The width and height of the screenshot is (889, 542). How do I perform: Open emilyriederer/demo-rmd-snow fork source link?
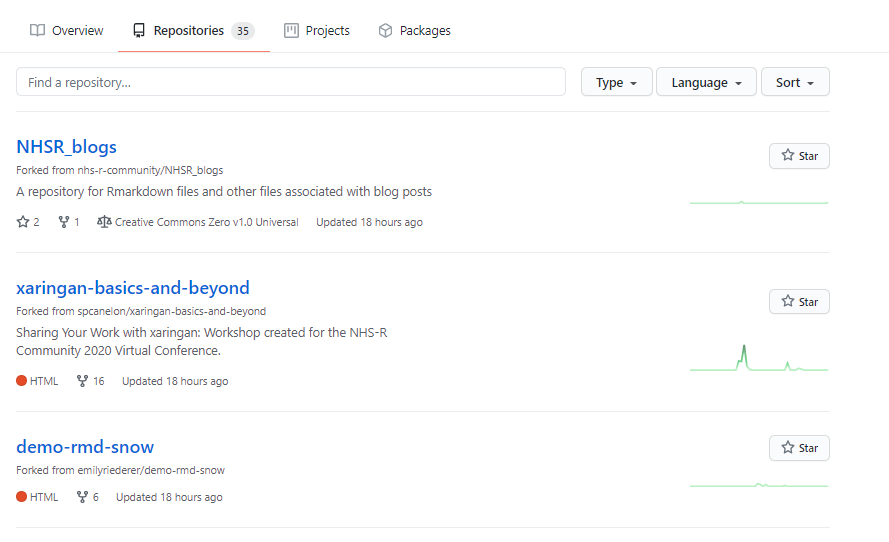pos(151,470)
